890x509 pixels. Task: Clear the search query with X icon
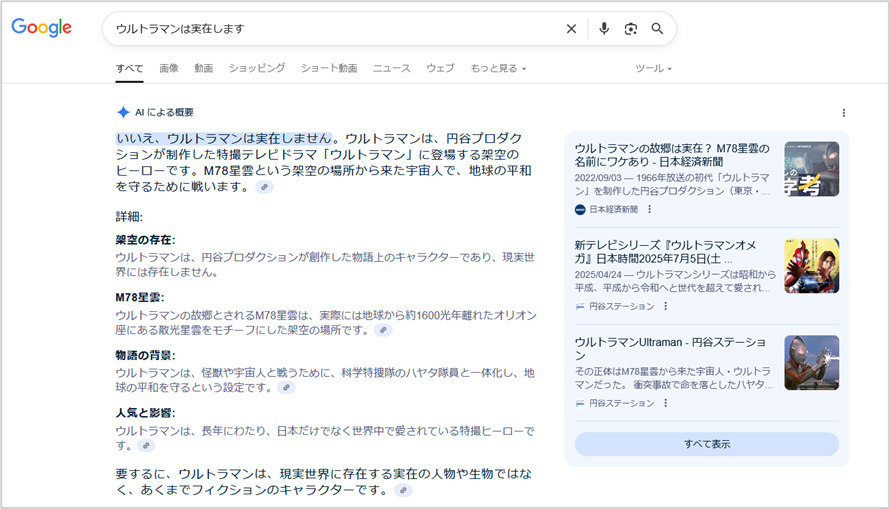tap(572, 28)
